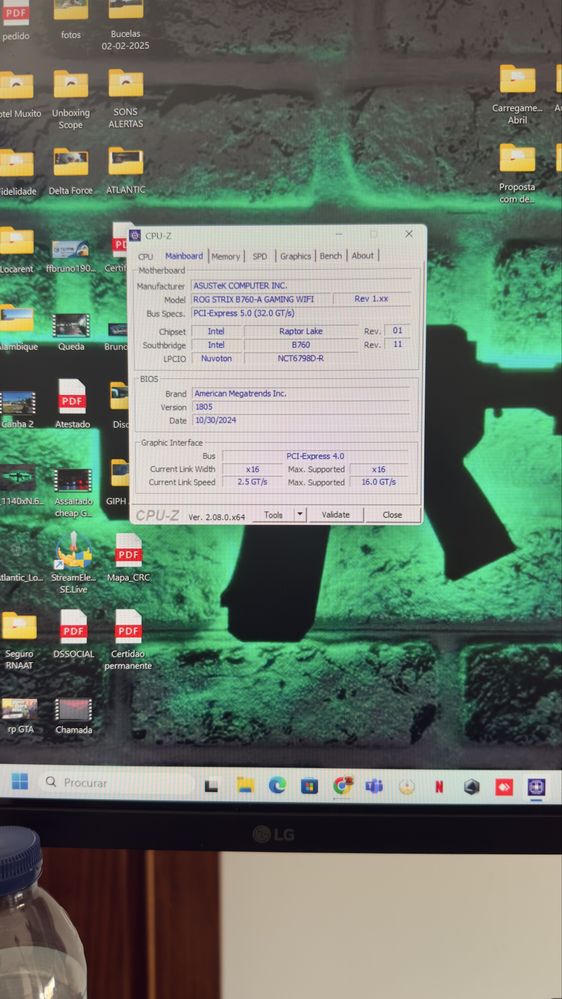Screen dimensions: 562x999
Task: Launch Microsoft Edge from the taskbar
Action: [277, 786]
